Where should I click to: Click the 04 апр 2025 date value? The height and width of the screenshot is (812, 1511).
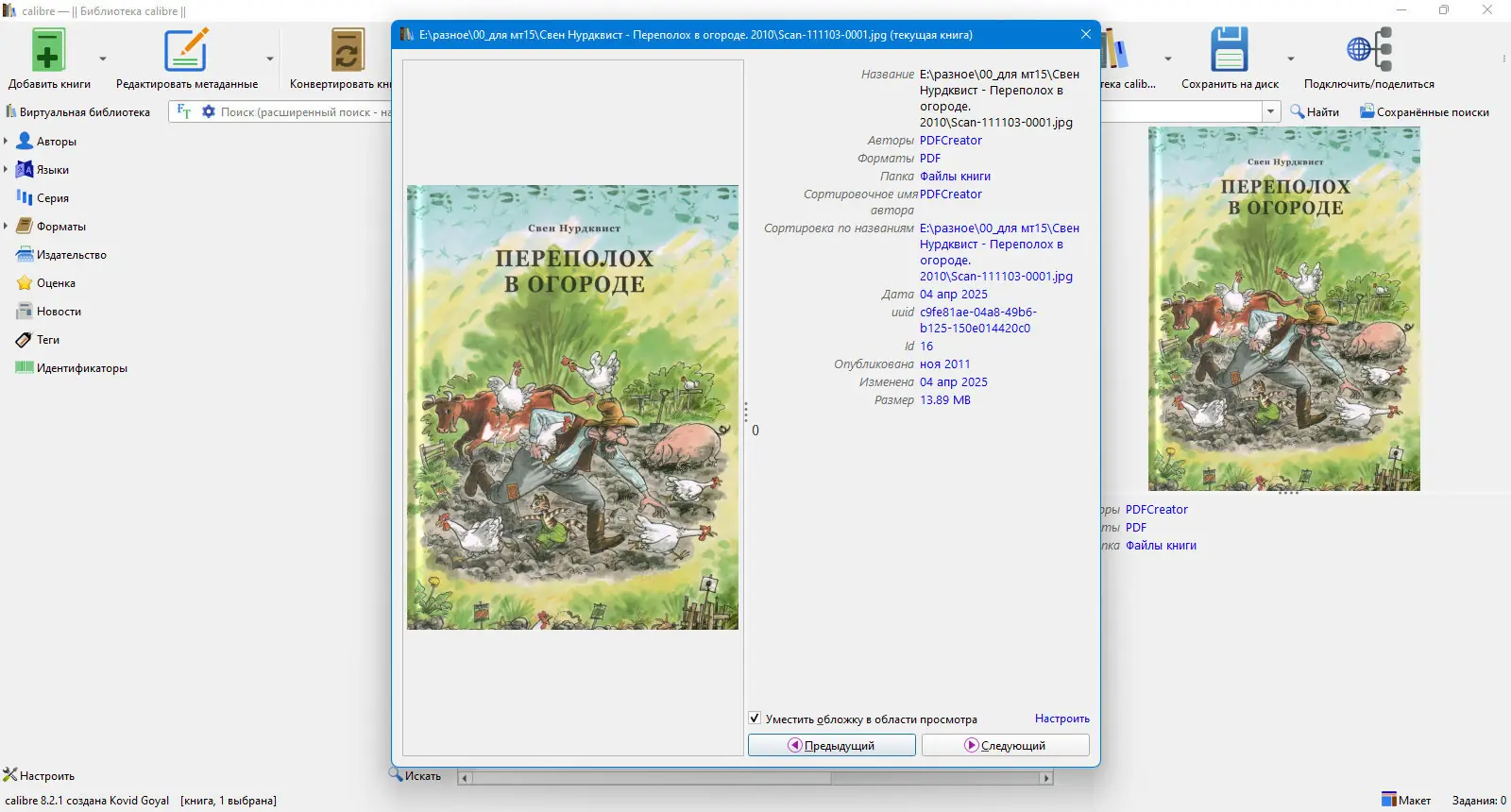coord(954,295)
